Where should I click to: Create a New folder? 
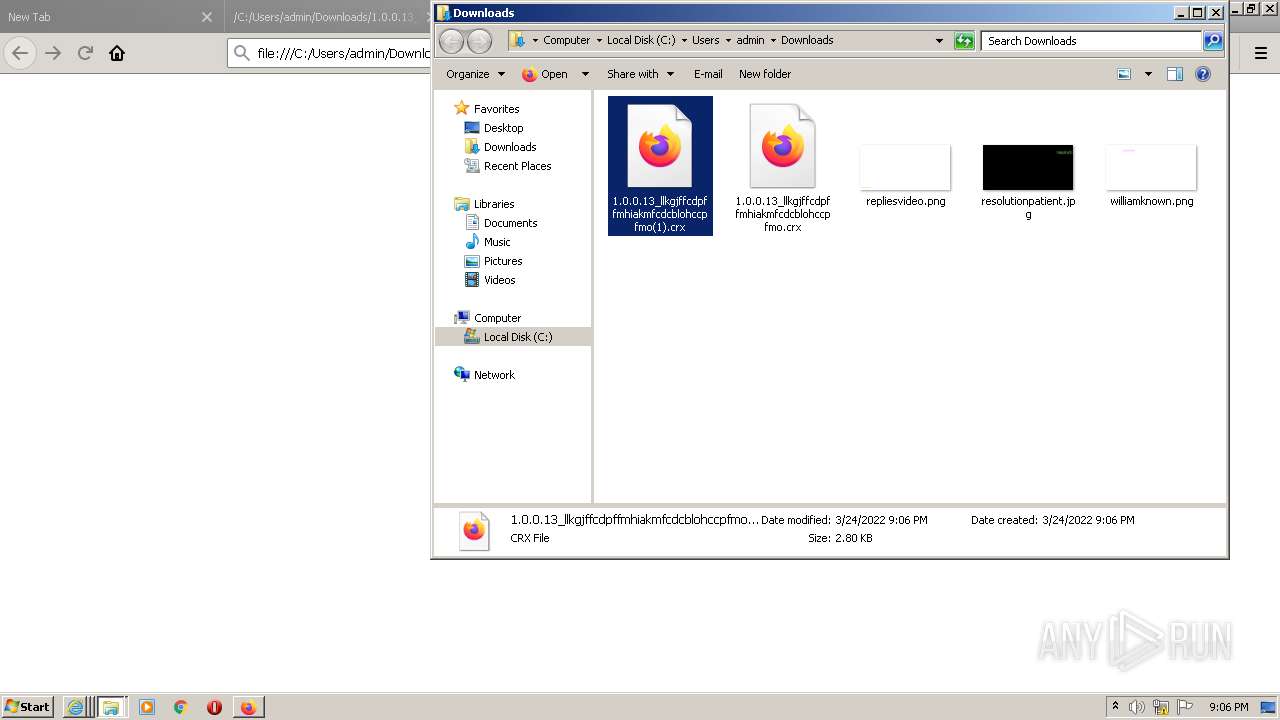pos(765,74)
